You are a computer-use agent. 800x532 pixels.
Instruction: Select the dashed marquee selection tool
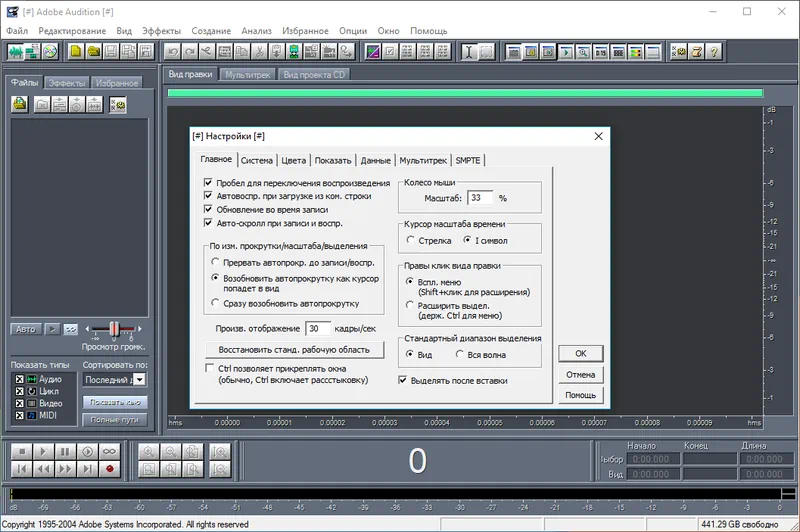coord(486,52)
